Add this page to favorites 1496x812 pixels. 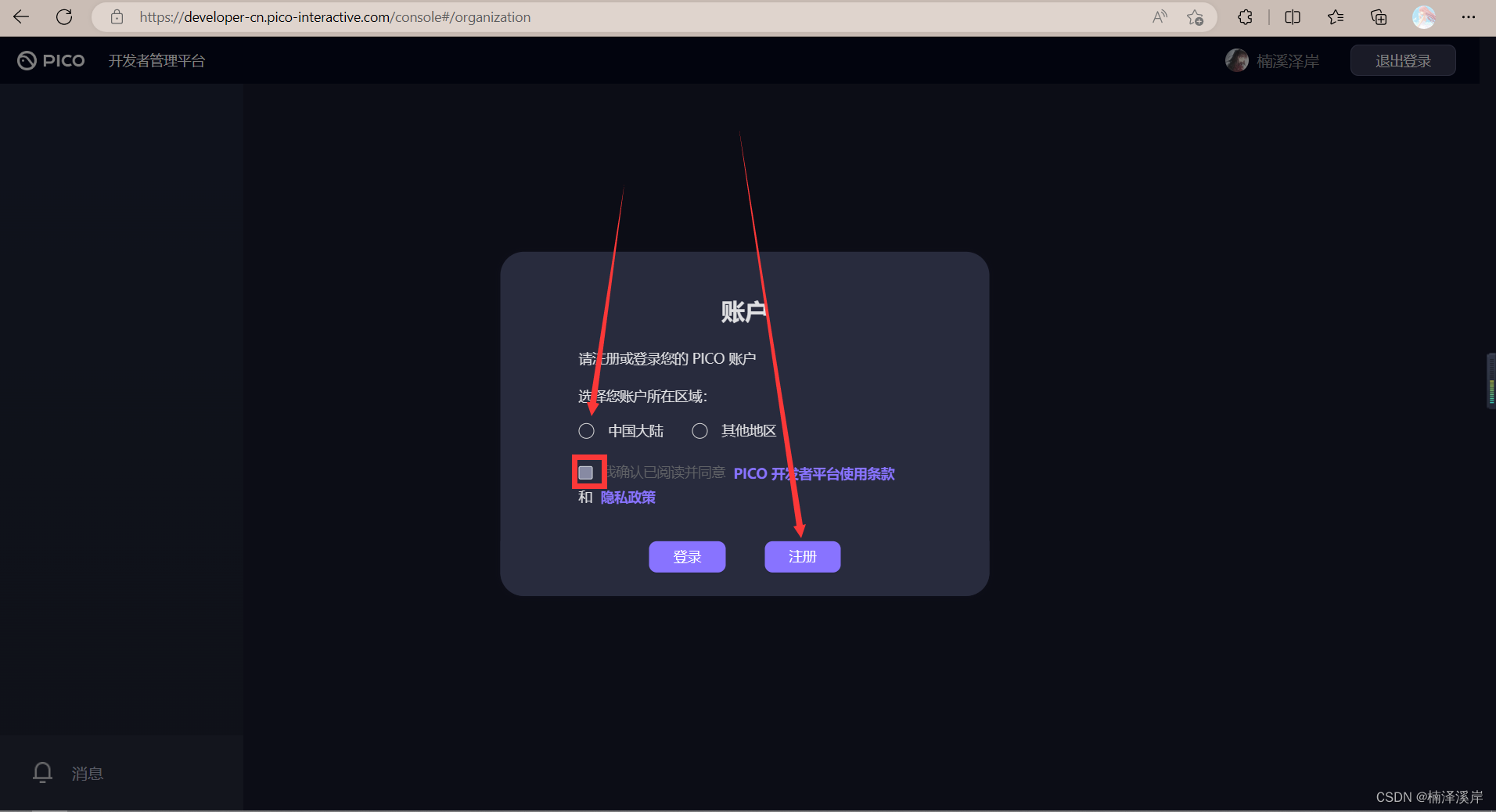coord(1195,16)
